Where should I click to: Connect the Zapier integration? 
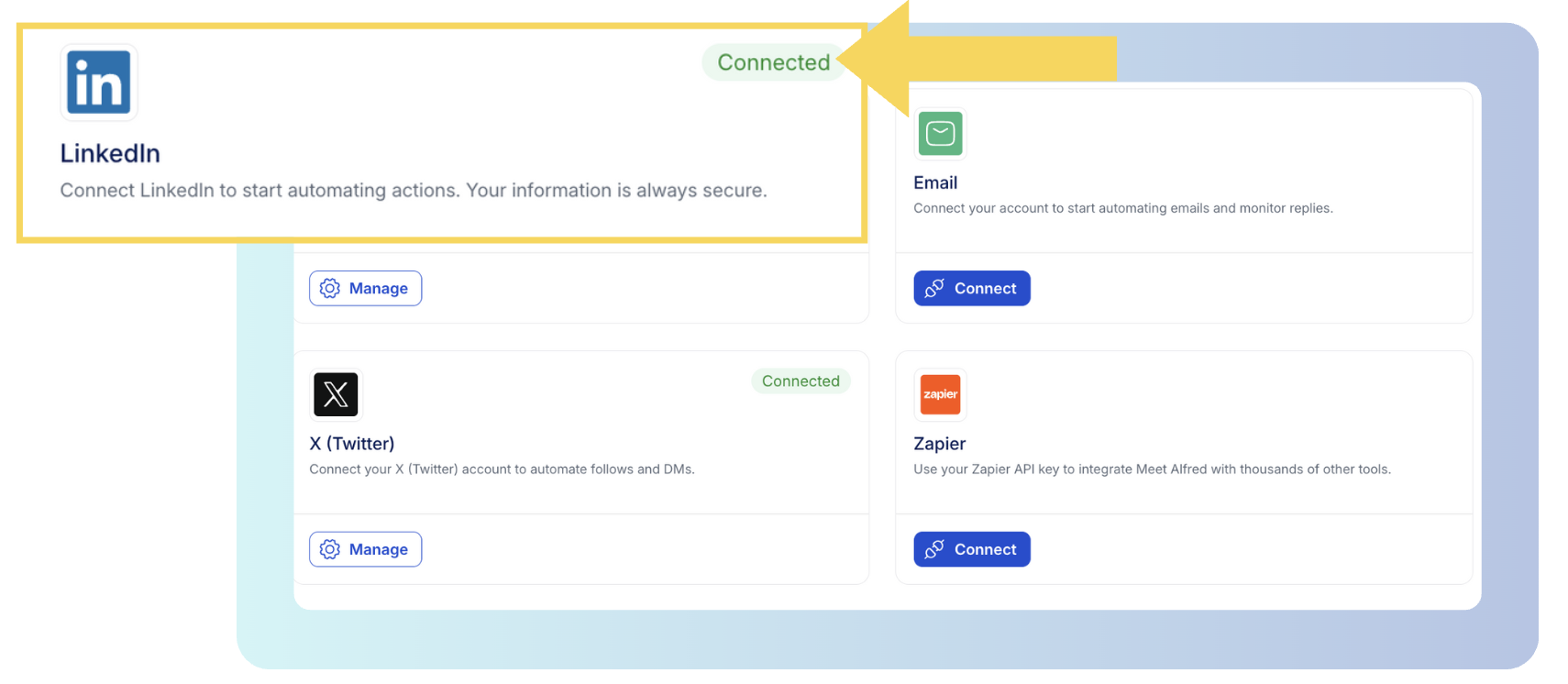pos(971,549)
